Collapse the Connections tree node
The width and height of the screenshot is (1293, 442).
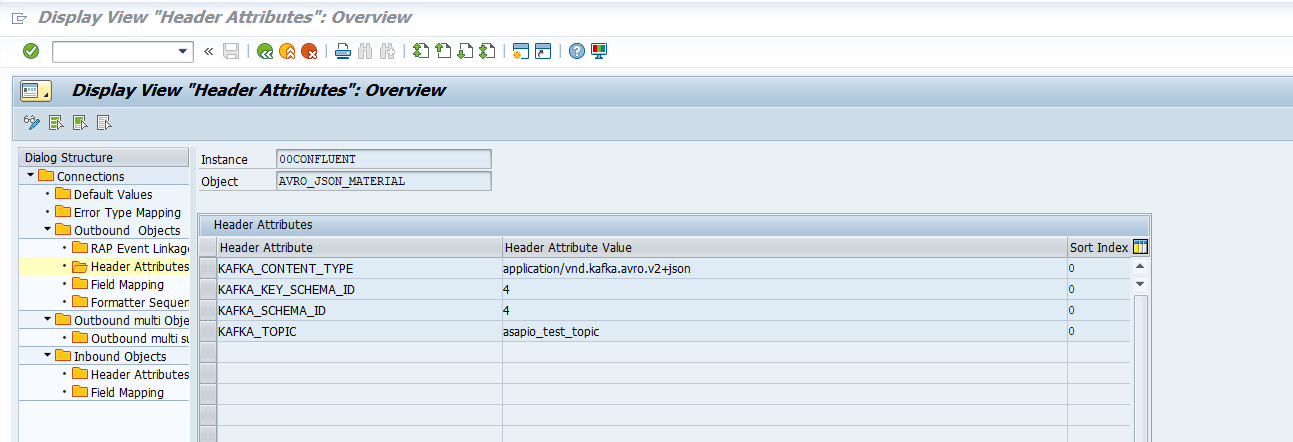tap(31, 176)
